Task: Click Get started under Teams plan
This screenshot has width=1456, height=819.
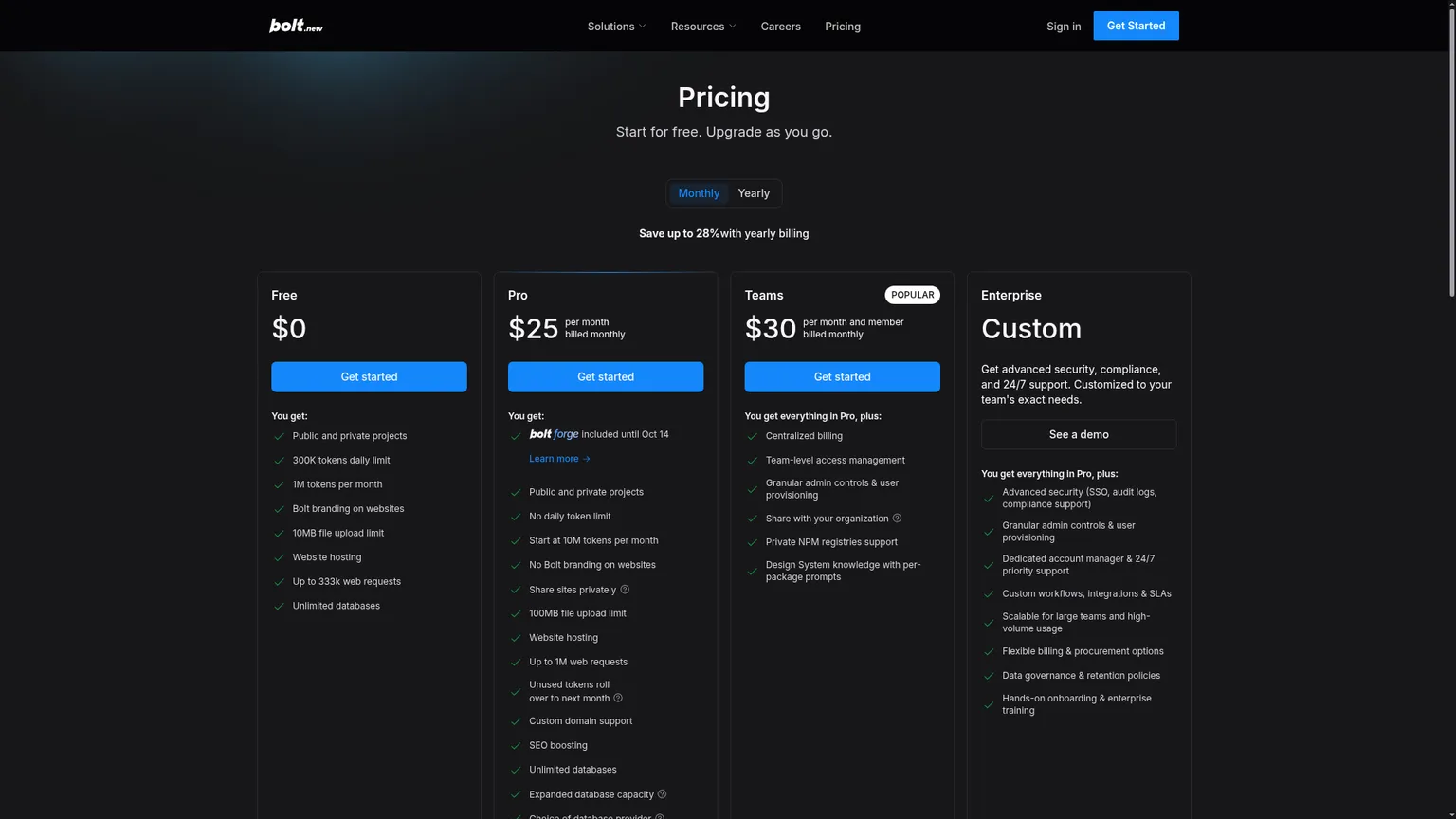Action: [842, 376]
